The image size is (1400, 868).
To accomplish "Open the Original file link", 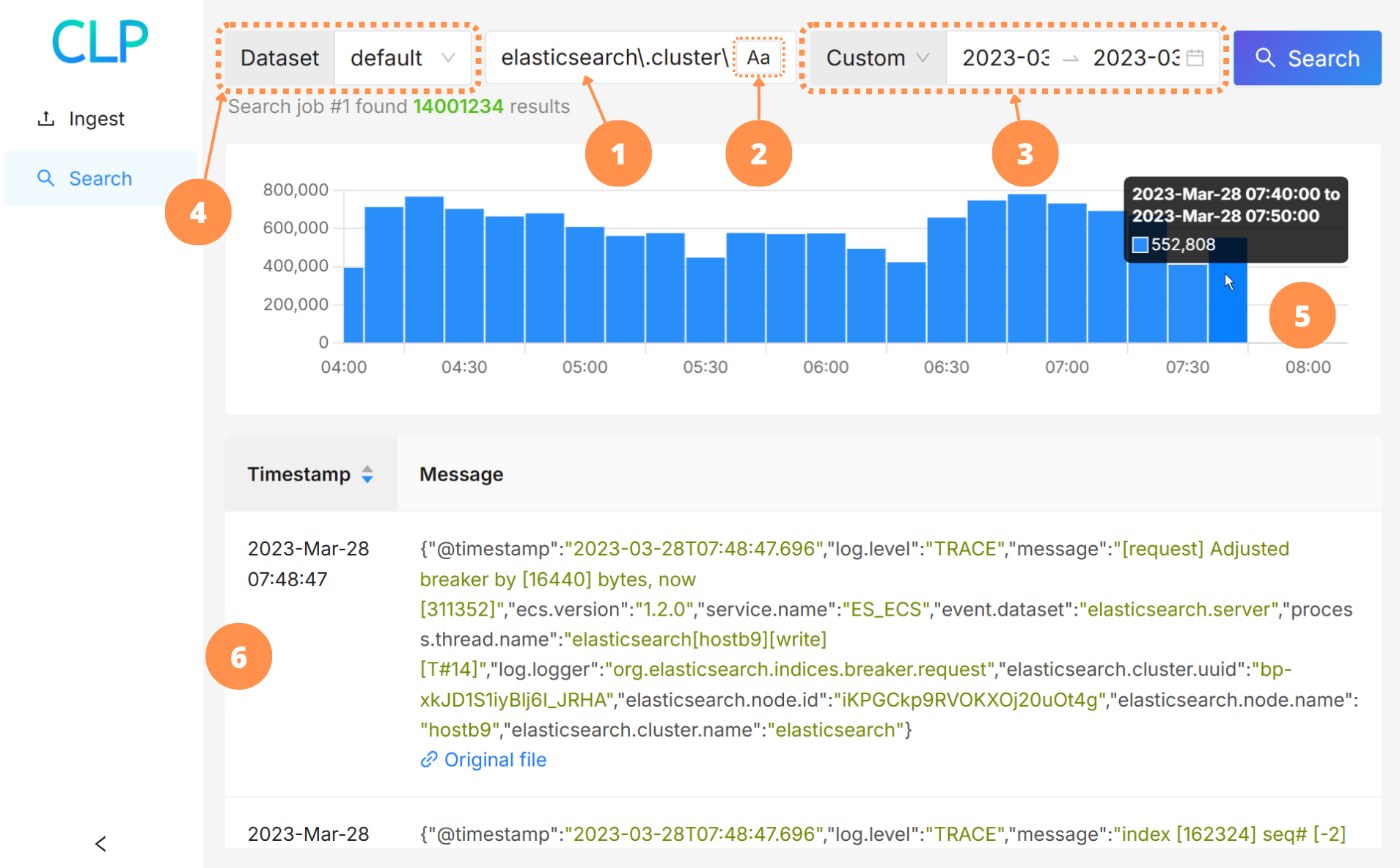I will 494,760.
